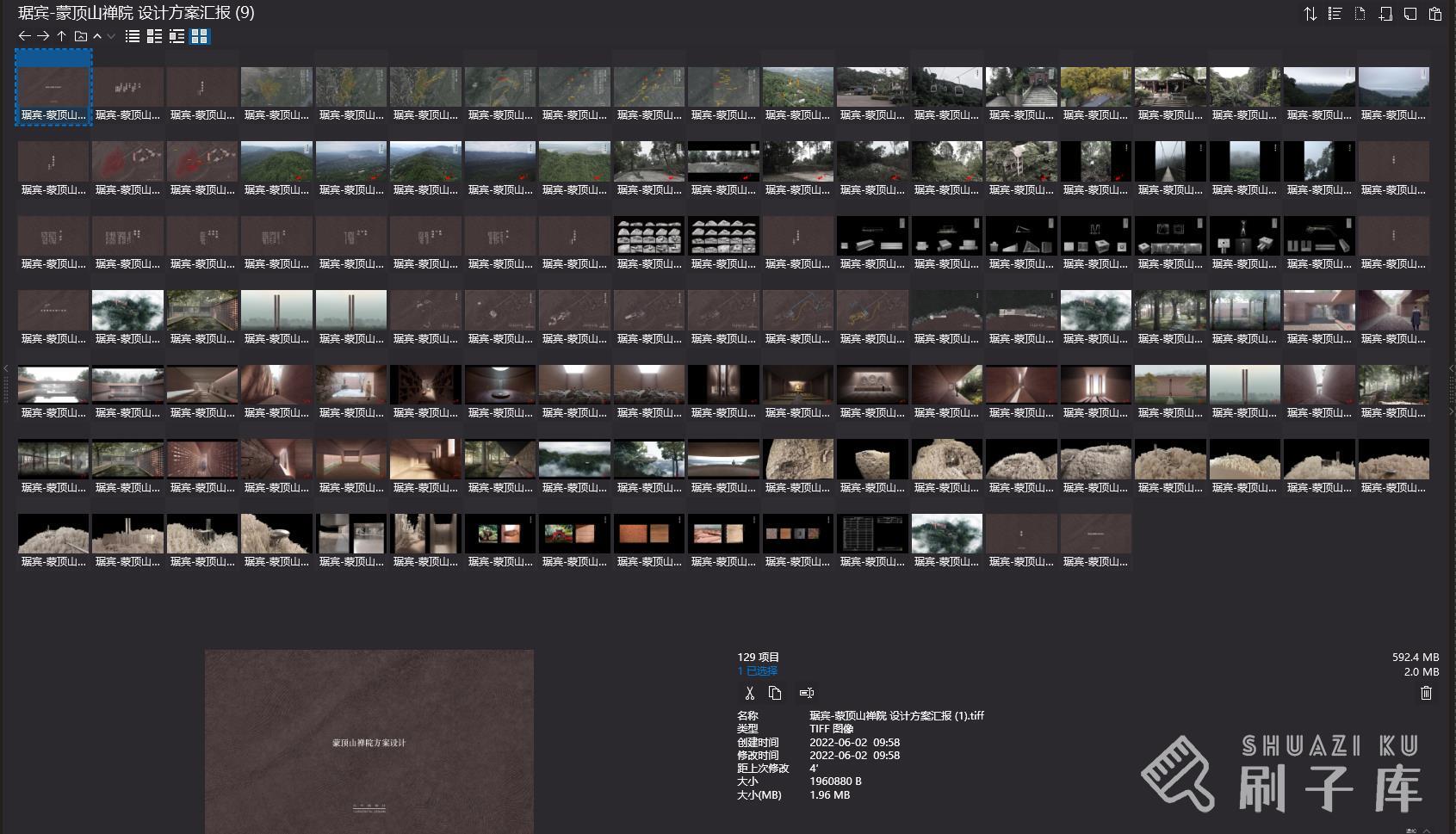Switch to details list view

click(x=154, y=36)
